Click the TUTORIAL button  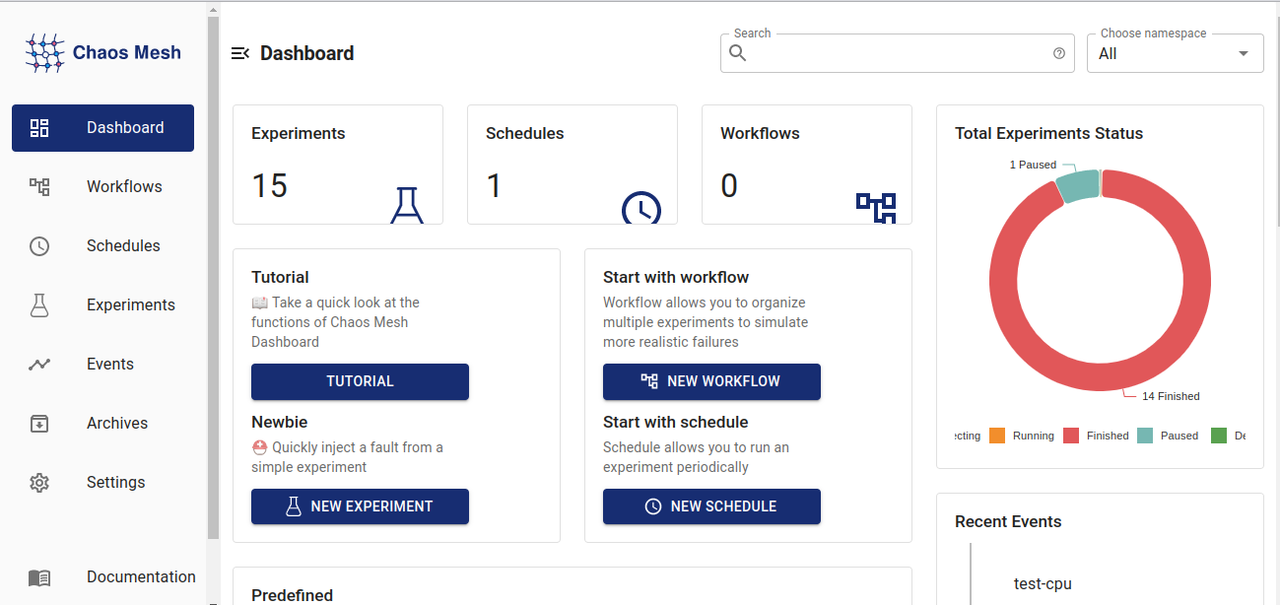coord(360,382)
